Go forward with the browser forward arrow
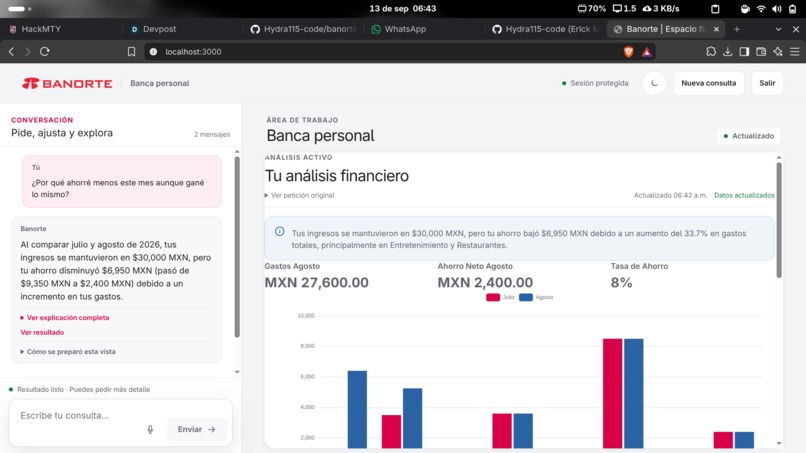The width and height of the screenshot is (806, 453). [28, 51]
